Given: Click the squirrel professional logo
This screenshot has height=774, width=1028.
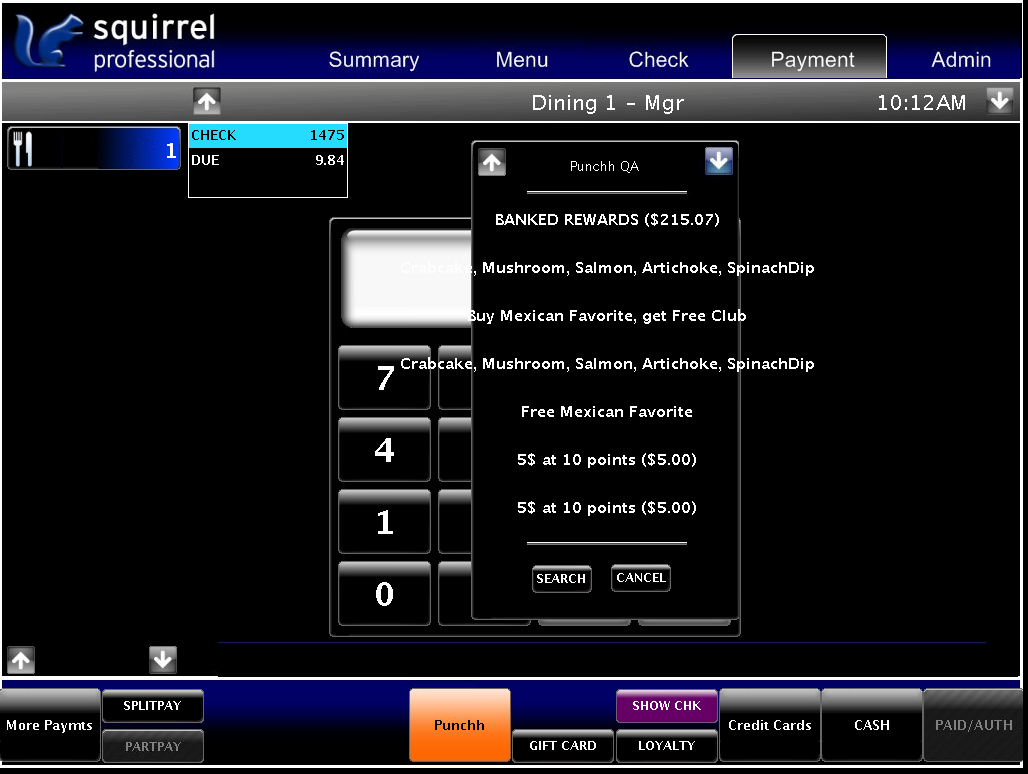Looking at the screenshot, I should pos(115,42).
